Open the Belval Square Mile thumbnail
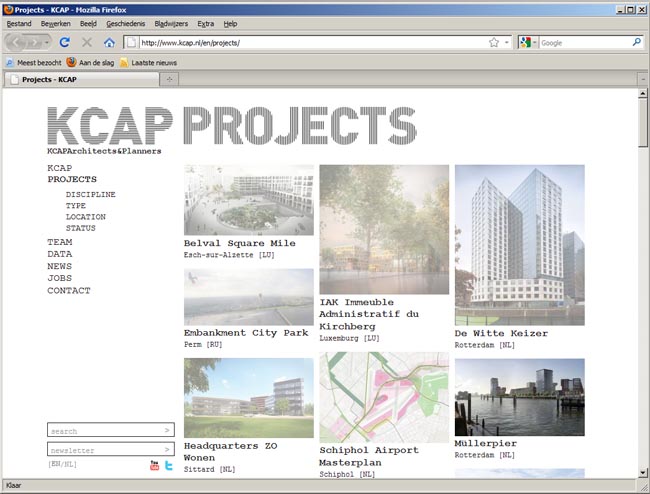 (249, 200)
